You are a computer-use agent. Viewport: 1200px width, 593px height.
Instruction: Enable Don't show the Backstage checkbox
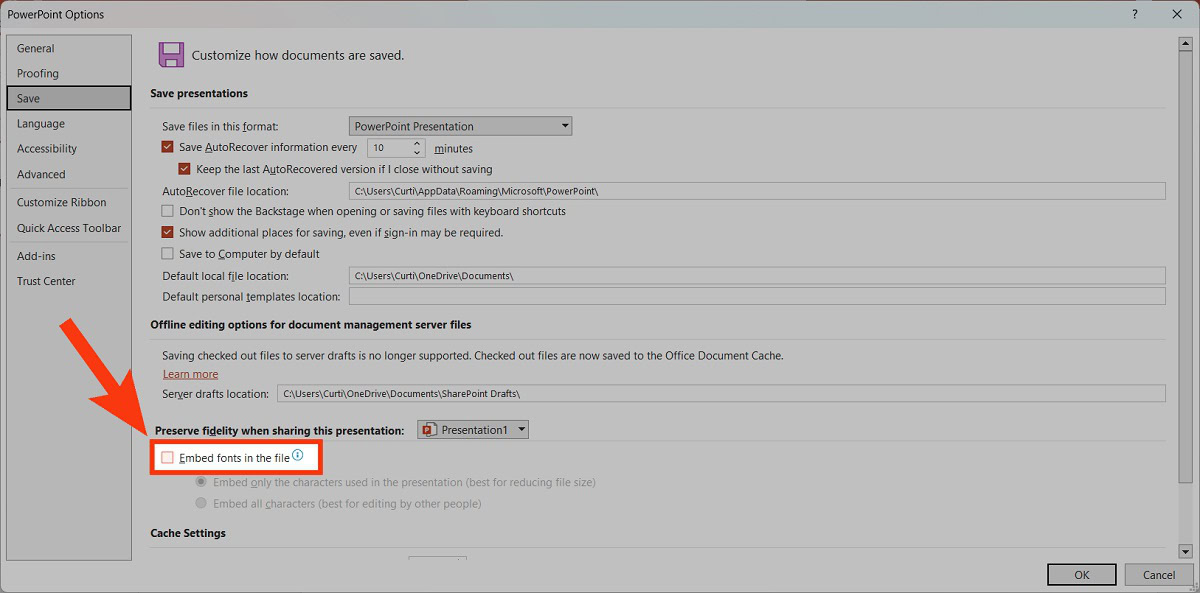tap(168, 211)
